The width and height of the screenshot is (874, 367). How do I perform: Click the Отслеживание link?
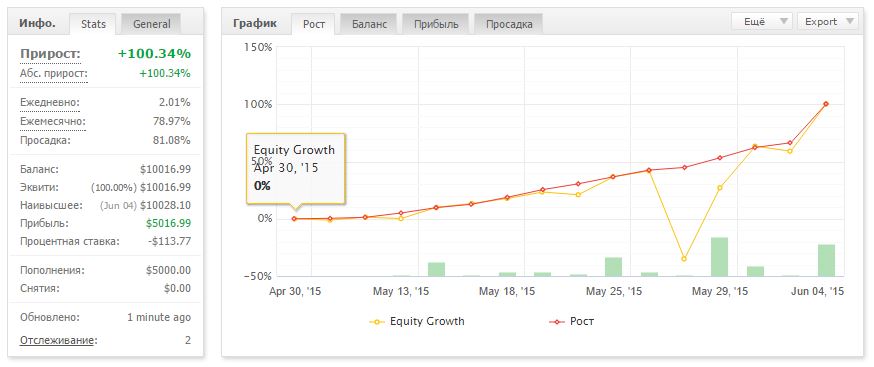coord(58,340)
